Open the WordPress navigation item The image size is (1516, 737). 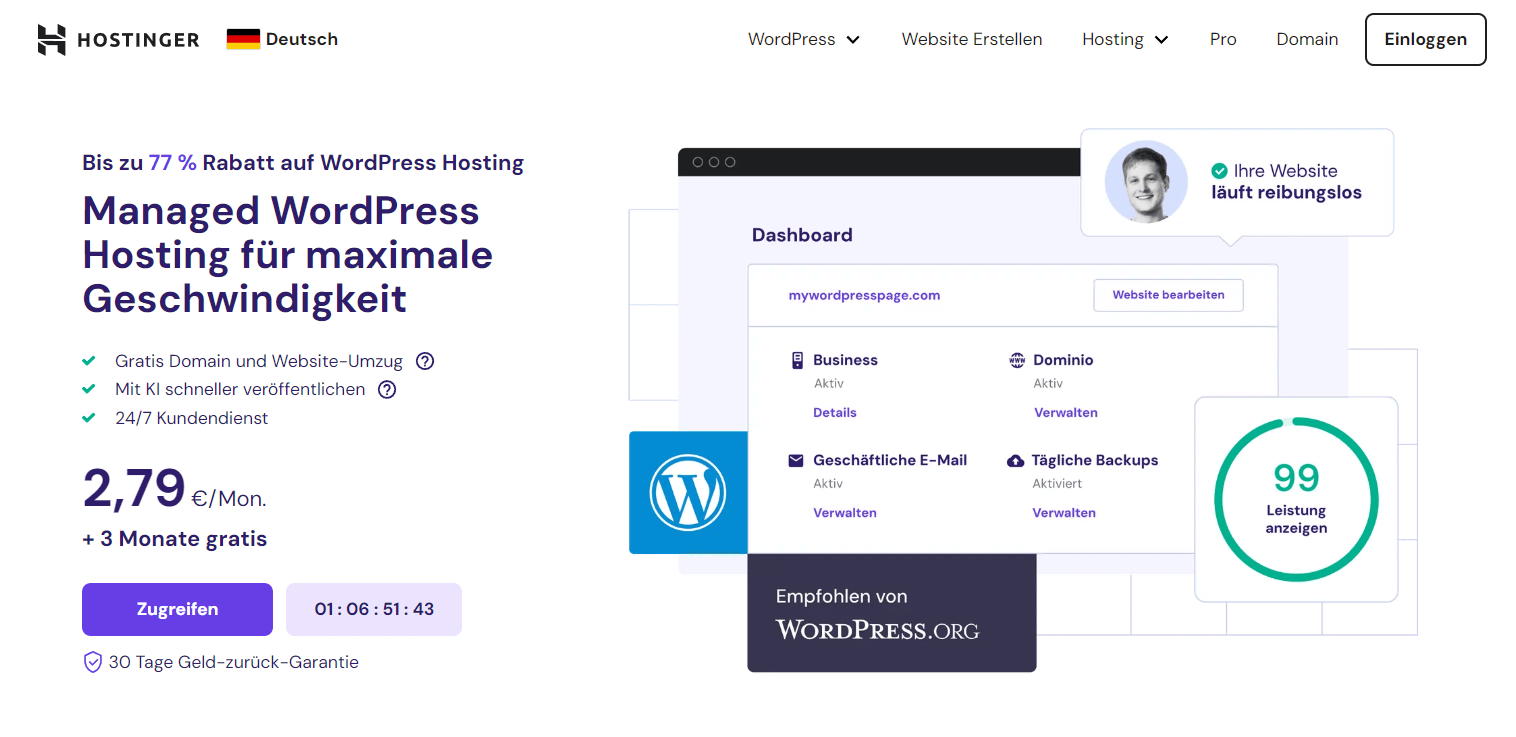pos(804,39)
